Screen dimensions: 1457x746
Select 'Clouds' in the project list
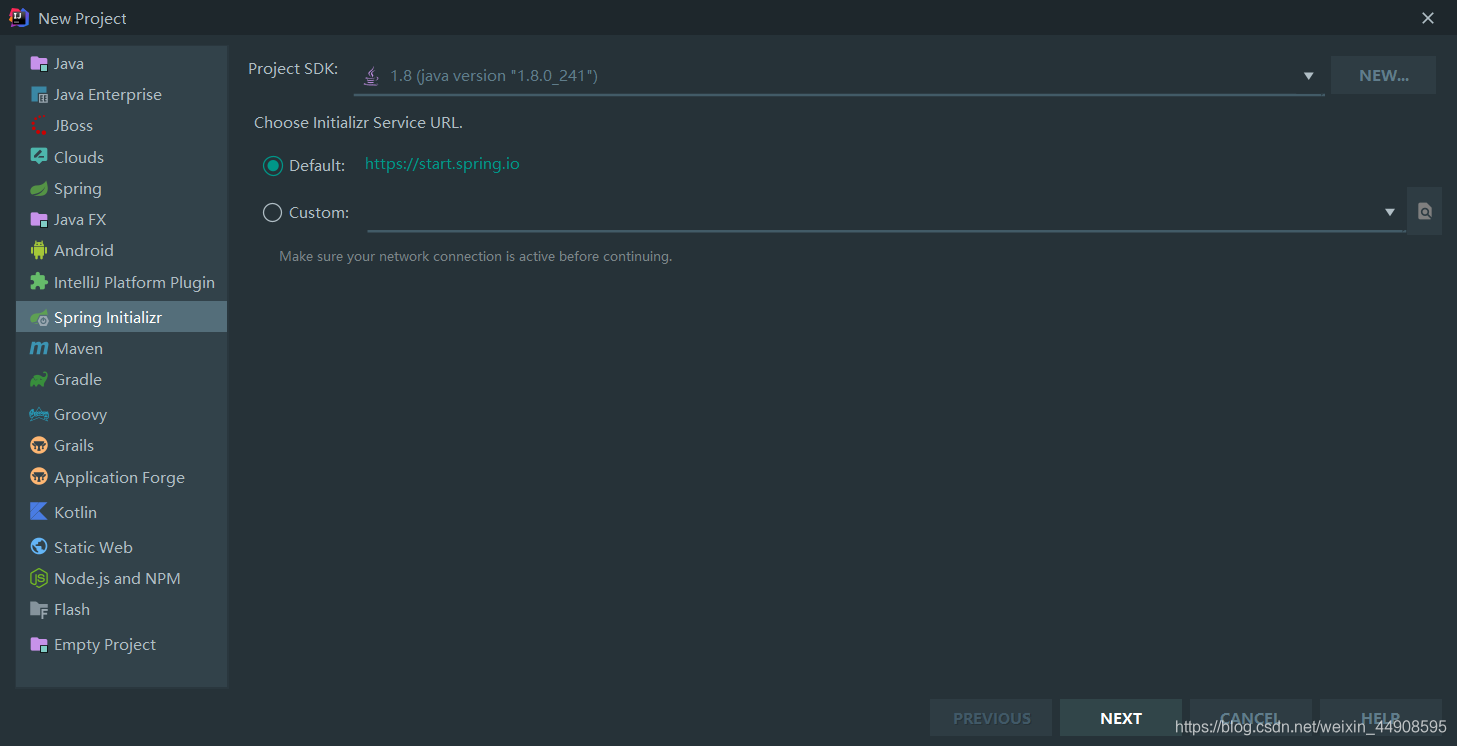tap(121, 157)
